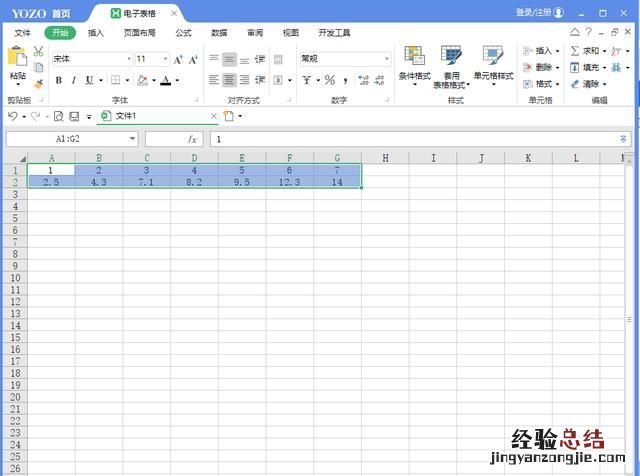The width and height of the screenshot is (640, 476).
Task: Toggle middle vertical alignment
Action: click(x=229, y=60)
